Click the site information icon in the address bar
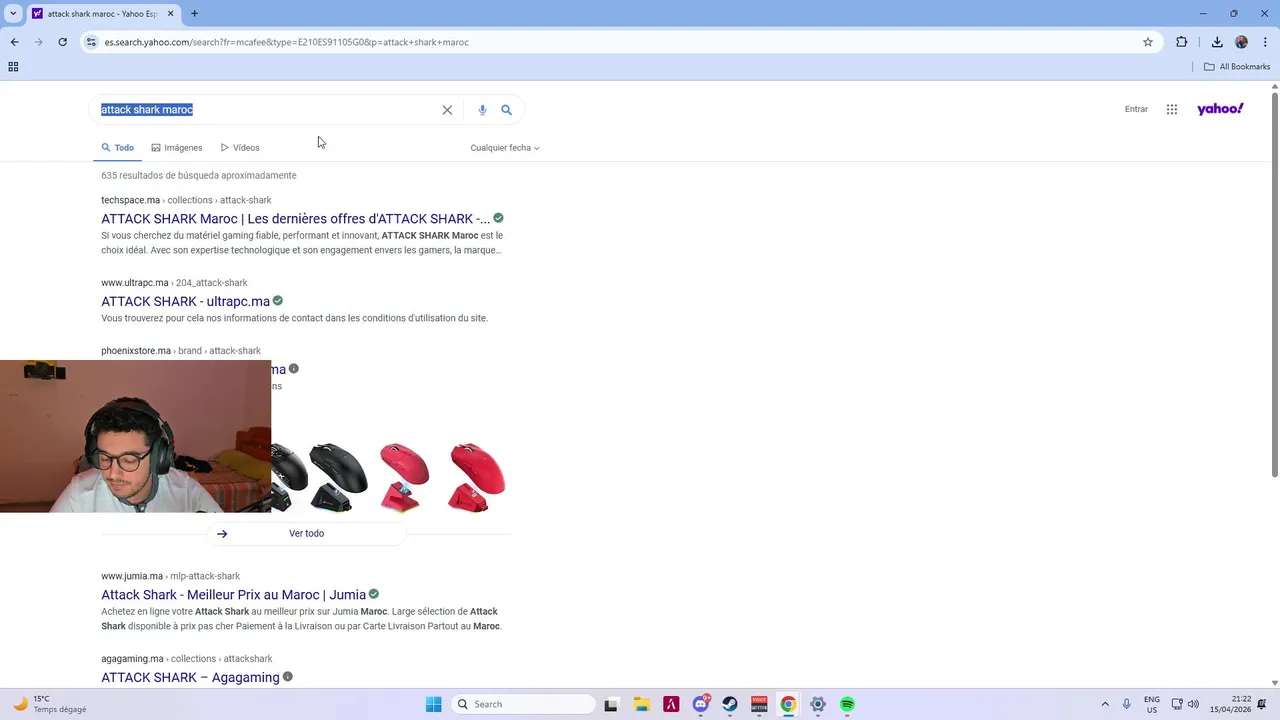Screen dimensions: 1280x720 [x=91, y=42]
